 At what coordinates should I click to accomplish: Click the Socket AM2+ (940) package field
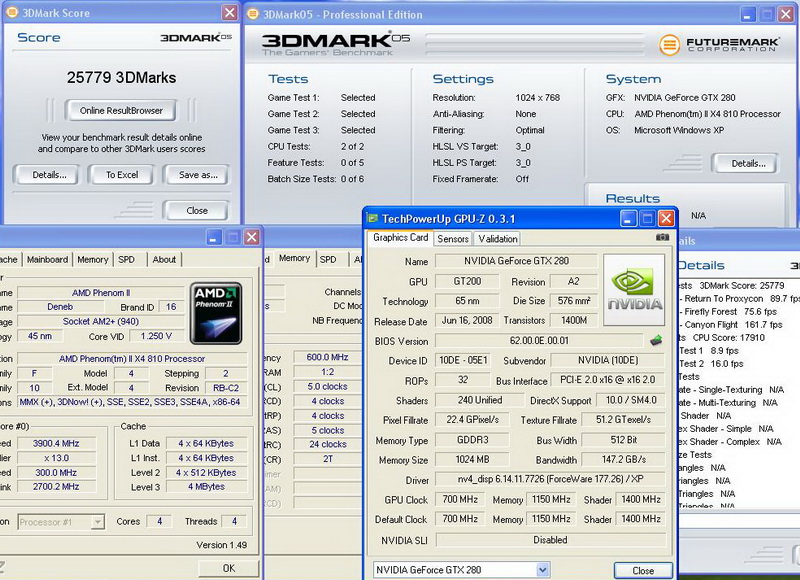tap(101, 321)
